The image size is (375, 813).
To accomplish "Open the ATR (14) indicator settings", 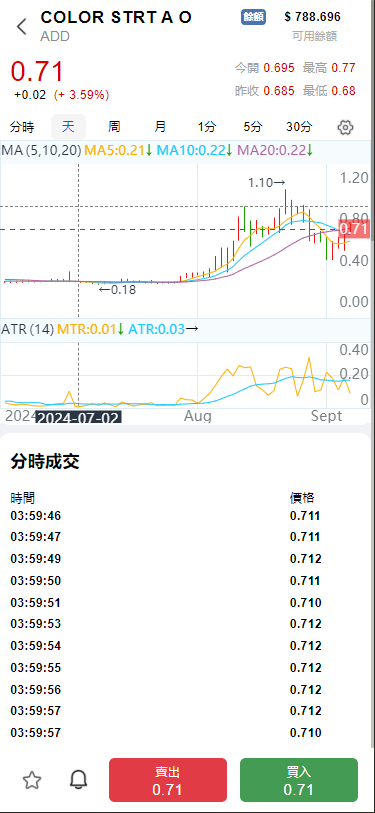I will pyautogui.click(x=27, y=329).
